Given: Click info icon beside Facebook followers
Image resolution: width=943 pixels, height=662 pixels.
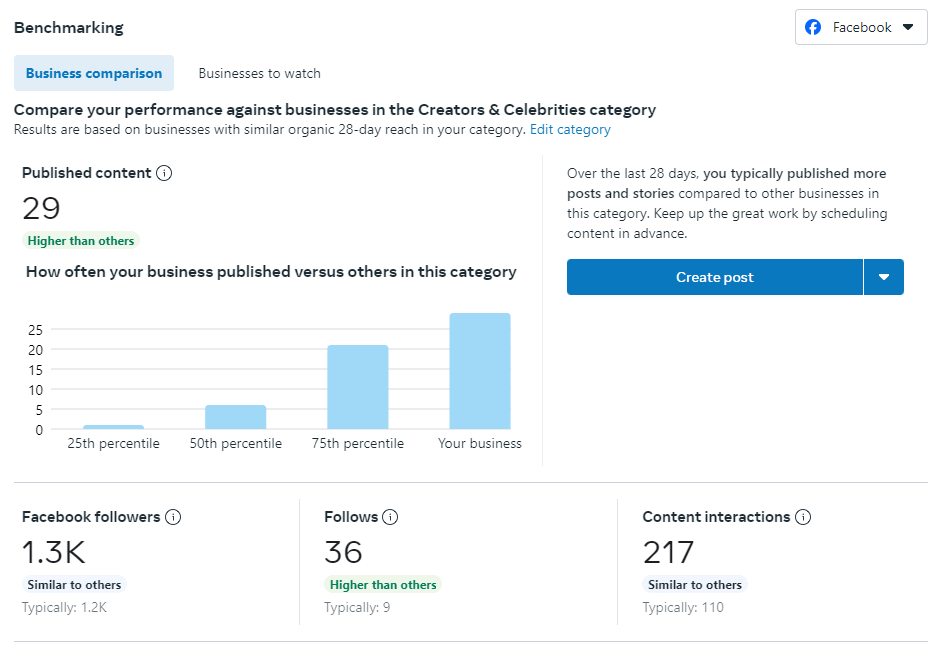Looking at the screenshot, I should (x=173, y=517).
